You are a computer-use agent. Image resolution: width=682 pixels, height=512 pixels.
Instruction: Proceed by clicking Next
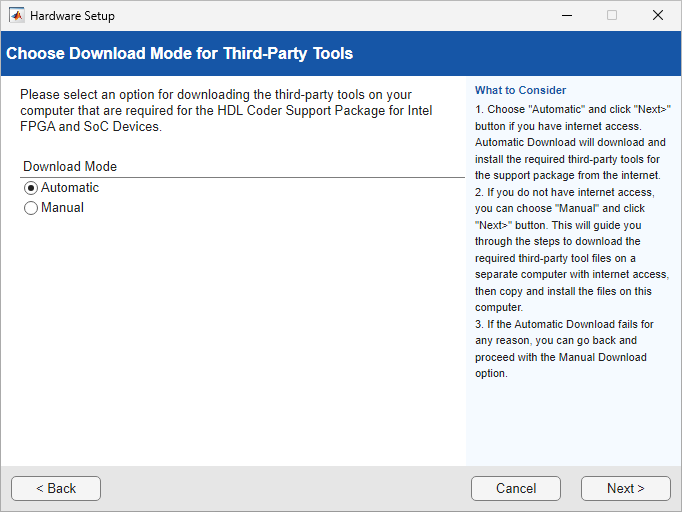(x=625, y=488)
